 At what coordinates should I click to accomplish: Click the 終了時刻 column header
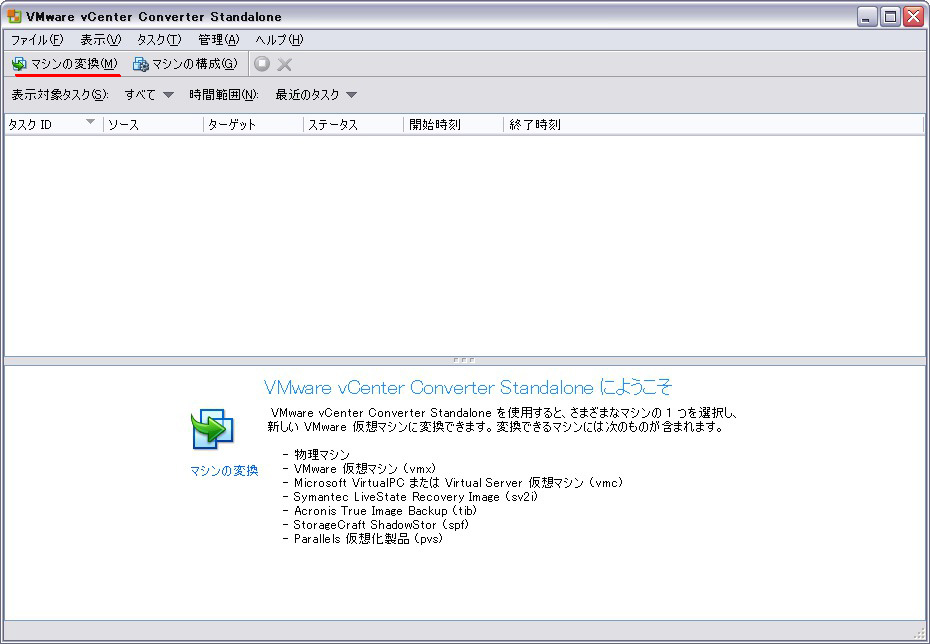(714, 125)
